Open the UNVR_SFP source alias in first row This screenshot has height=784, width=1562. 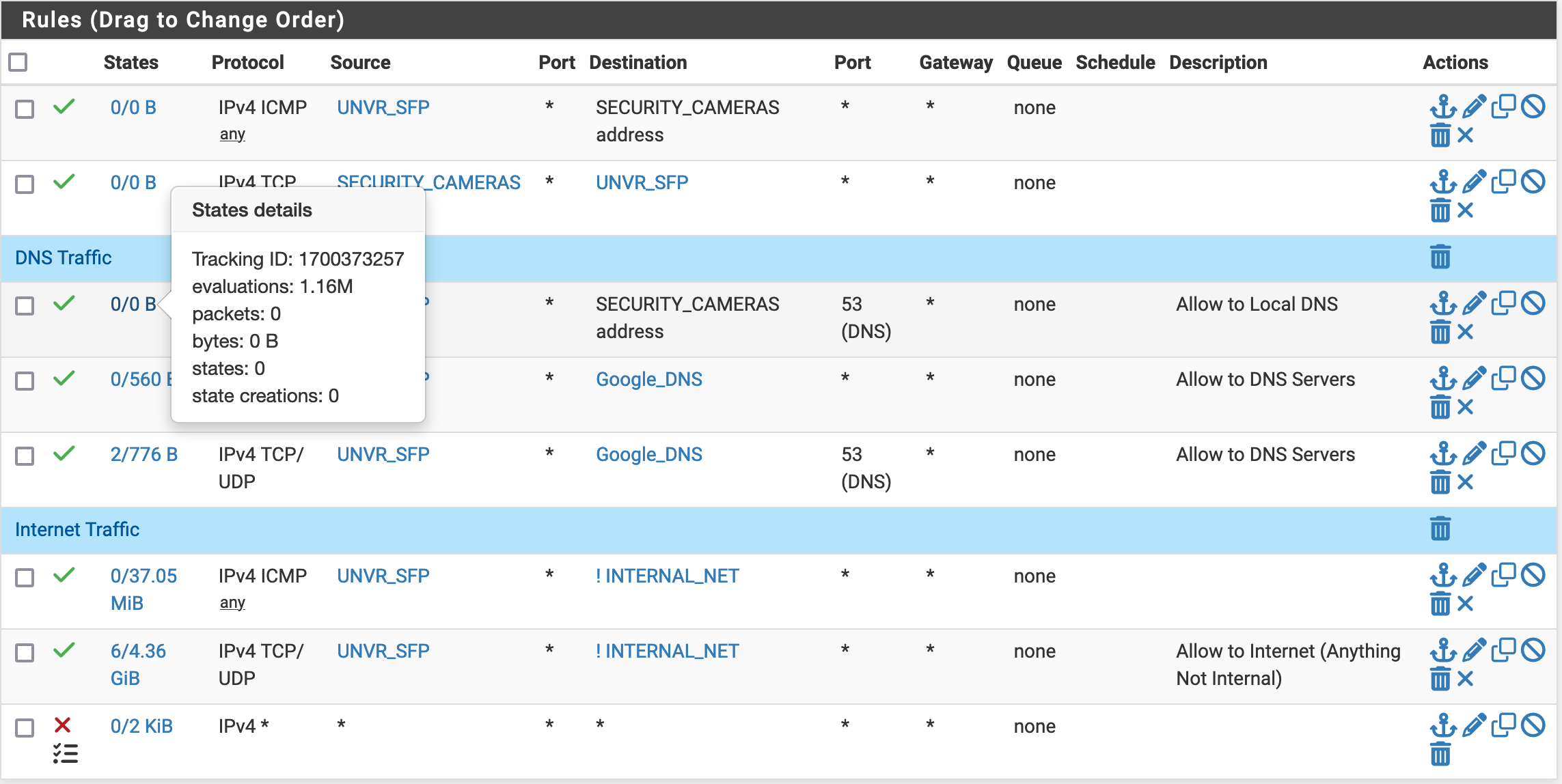383,107
